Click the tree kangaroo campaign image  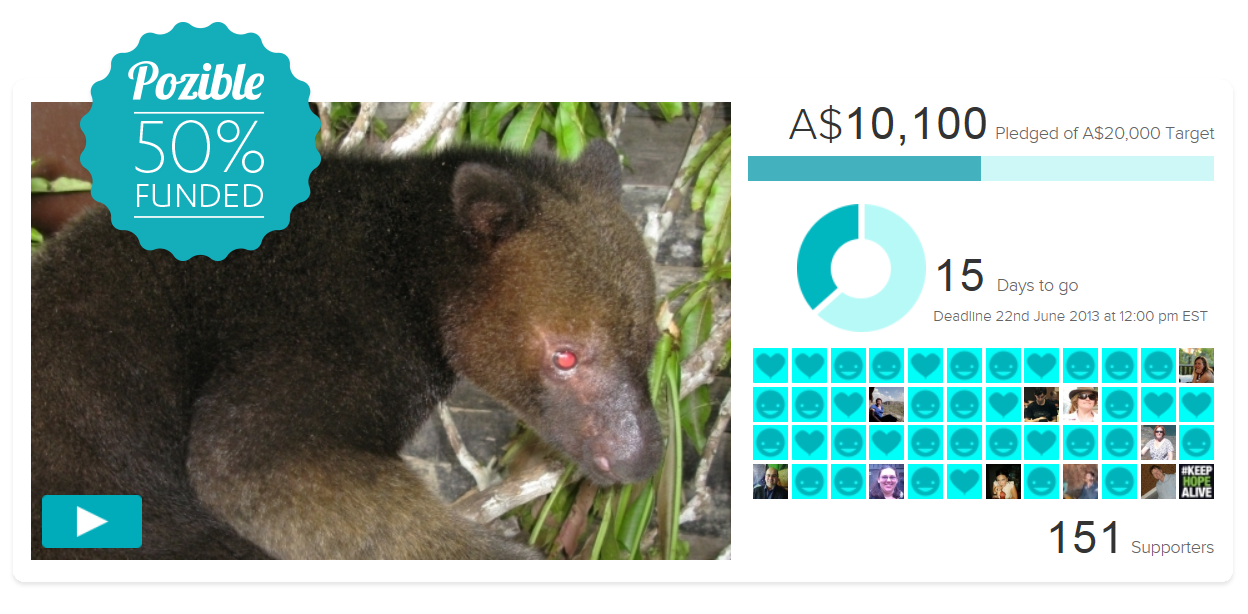(x=381, y=331)
